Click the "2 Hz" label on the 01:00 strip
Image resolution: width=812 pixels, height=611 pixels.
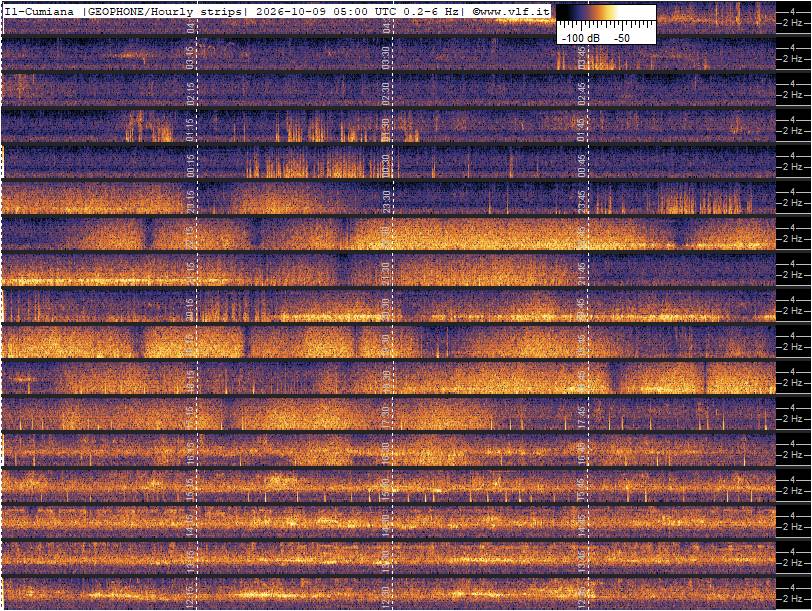tap(792, 131)
